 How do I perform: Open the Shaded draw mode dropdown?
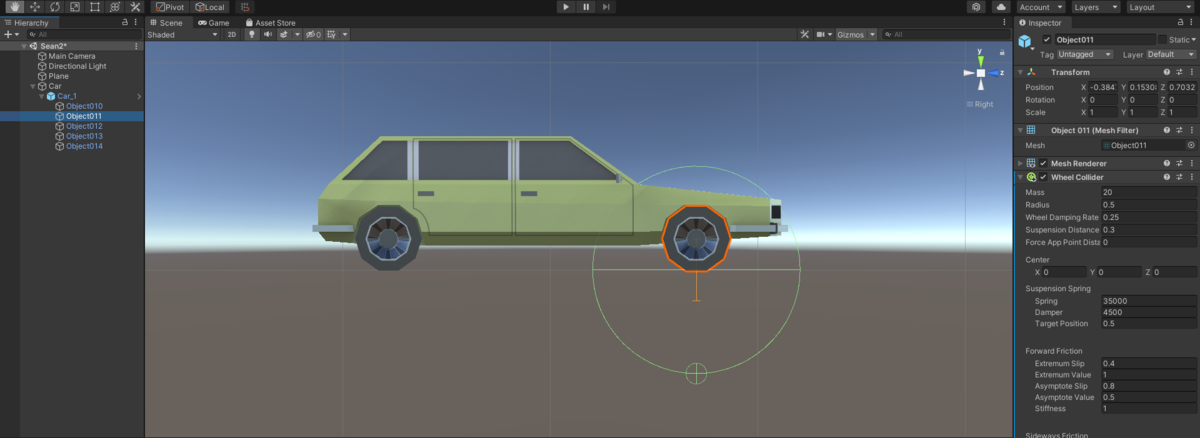click(x=182, y=34)
